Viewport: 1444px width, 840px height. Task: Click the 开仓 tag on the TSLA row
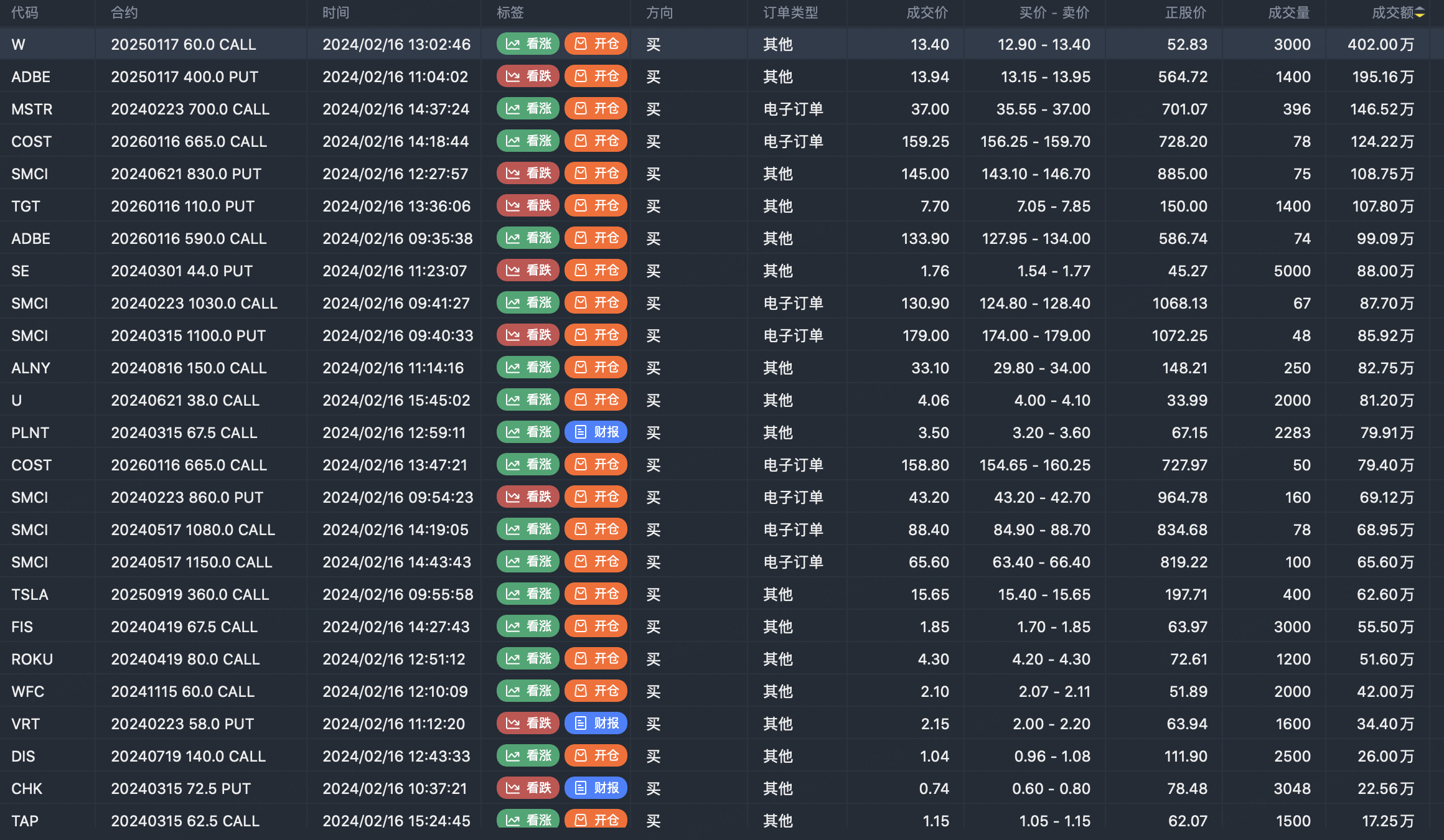[596, 594]
